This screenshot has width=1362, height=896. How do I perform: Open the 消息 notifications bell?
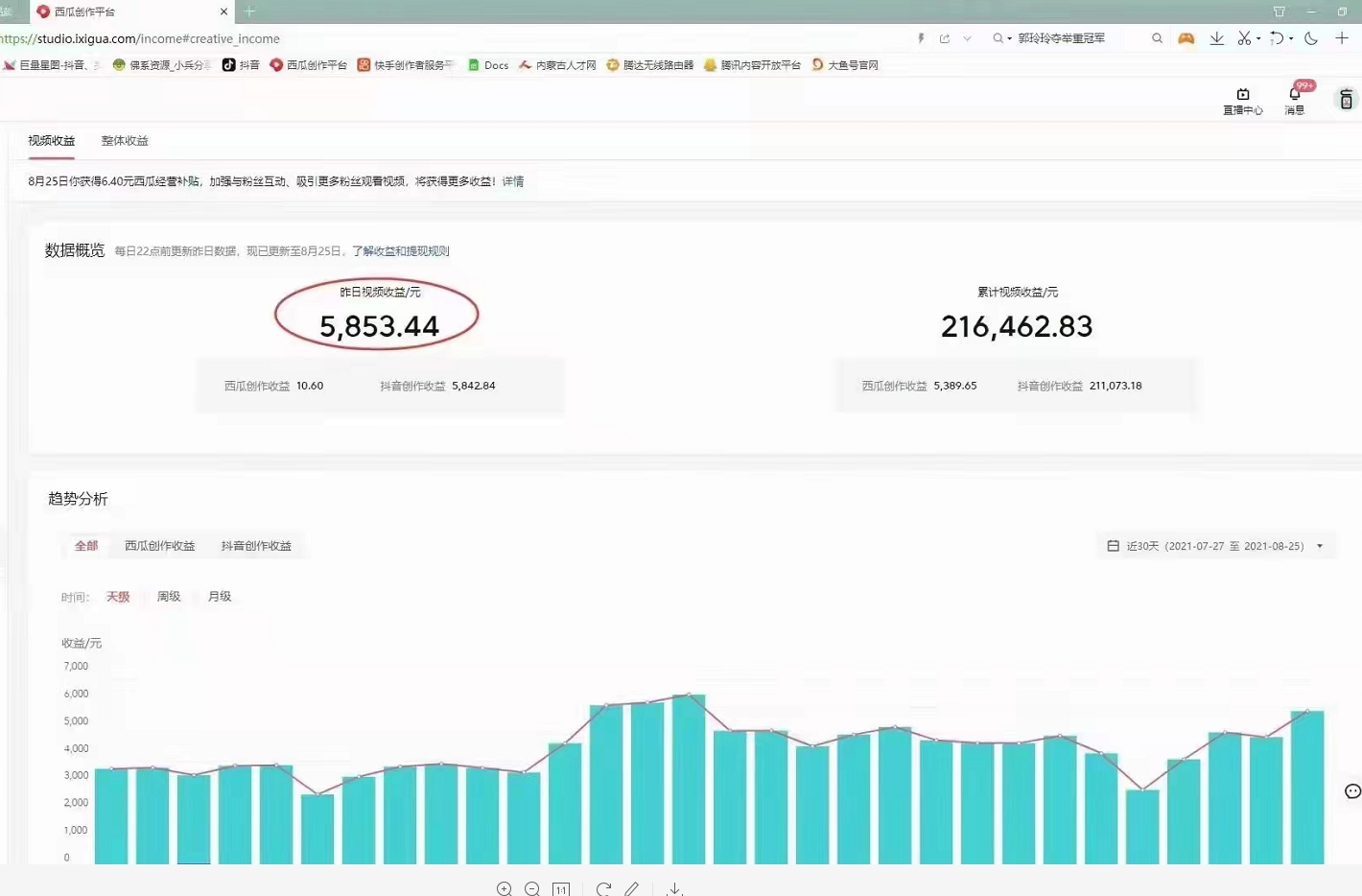coord(1295,100)
